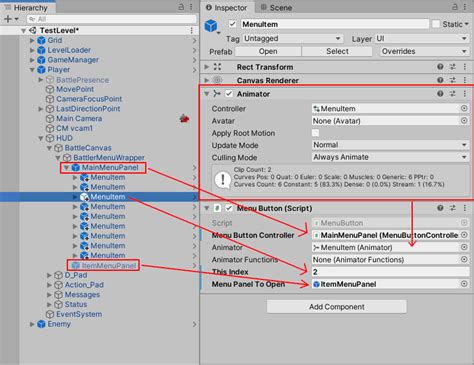Toggle the Static checkbox

(436, 24)
